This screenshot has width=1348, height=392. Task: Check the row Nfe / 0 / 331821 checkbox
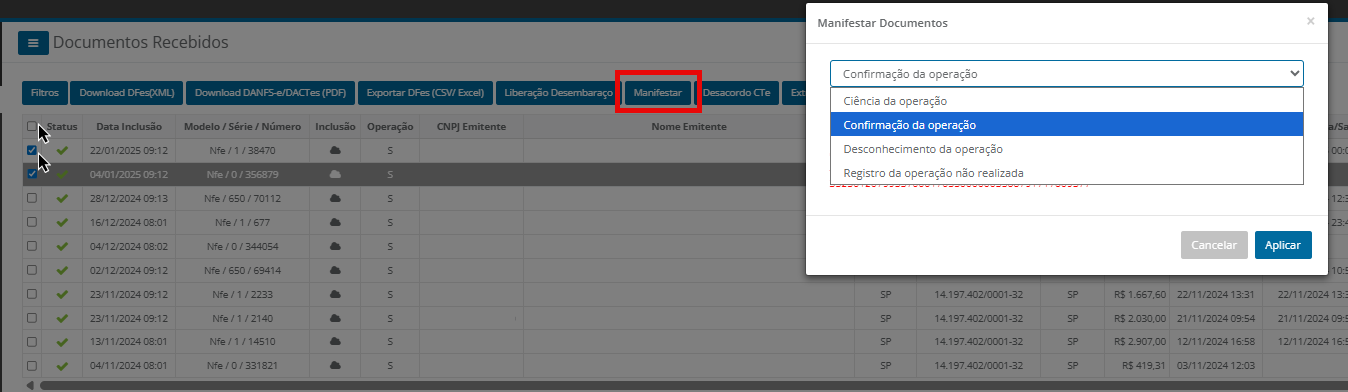tap(32, 366)
